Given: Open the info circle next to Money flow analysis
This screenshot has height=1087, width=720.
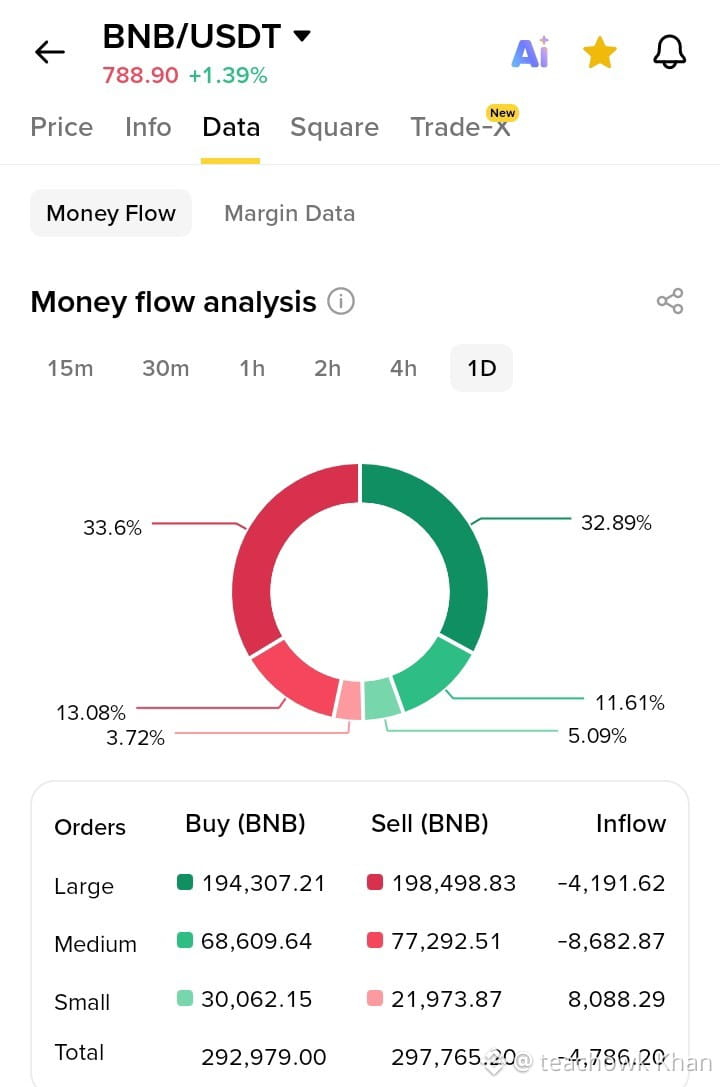Looking at the screenshot, I should pos(341,302).
